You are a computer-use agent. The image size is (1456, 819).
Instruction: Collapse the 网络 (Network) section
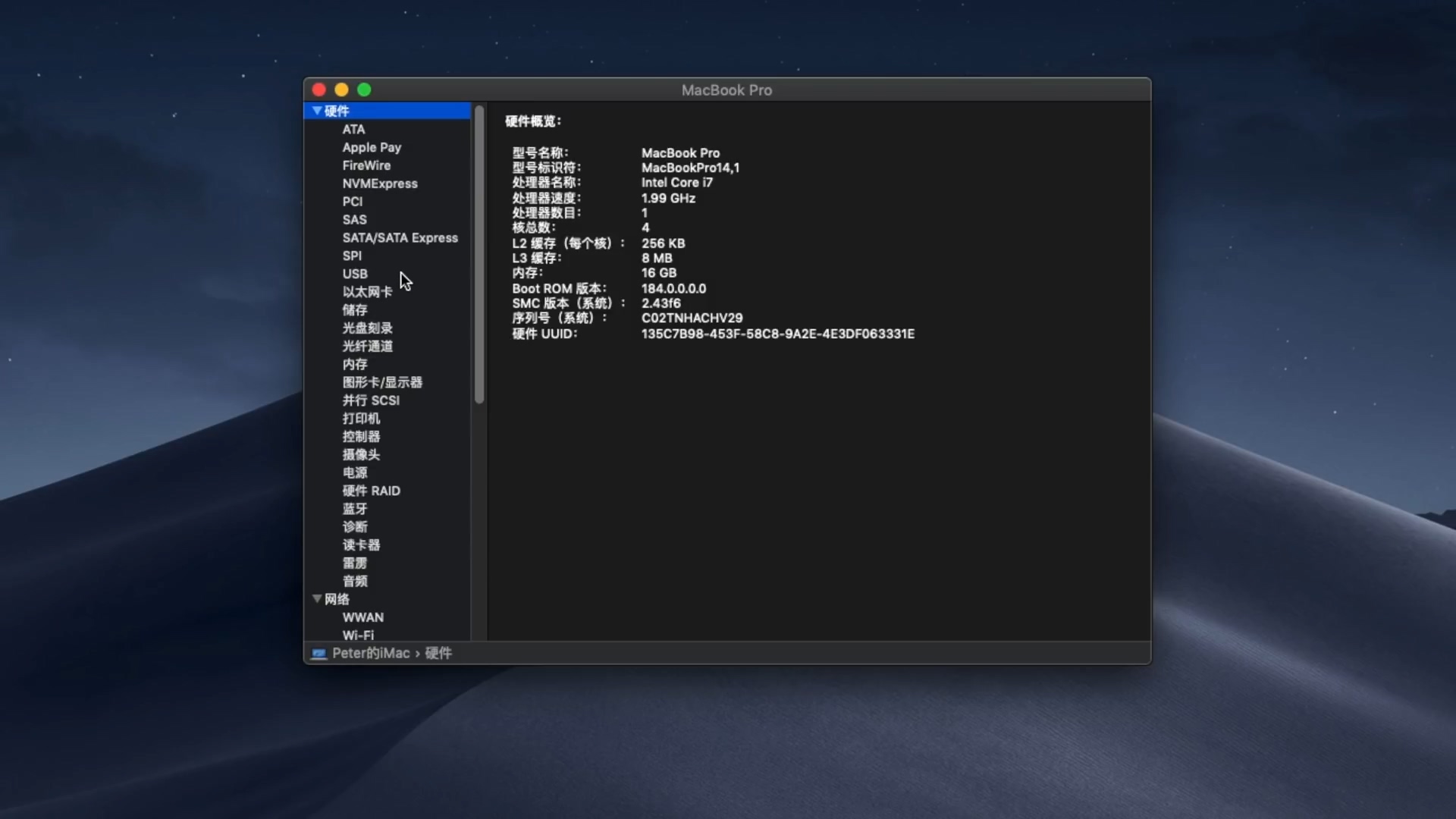point(317,599)
